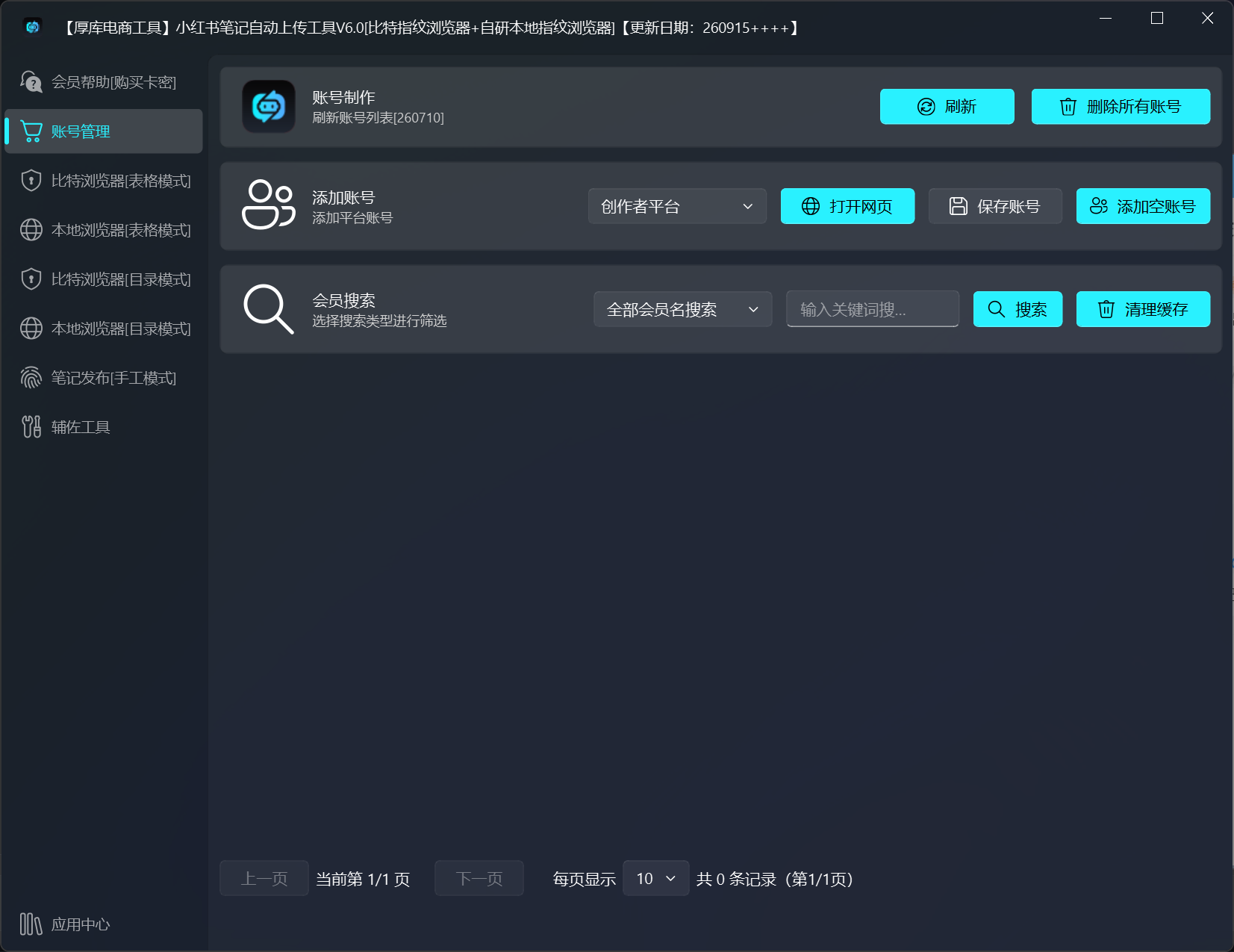
Task: Click 删除所有账号 button
Action: (x=1121, y=107)
